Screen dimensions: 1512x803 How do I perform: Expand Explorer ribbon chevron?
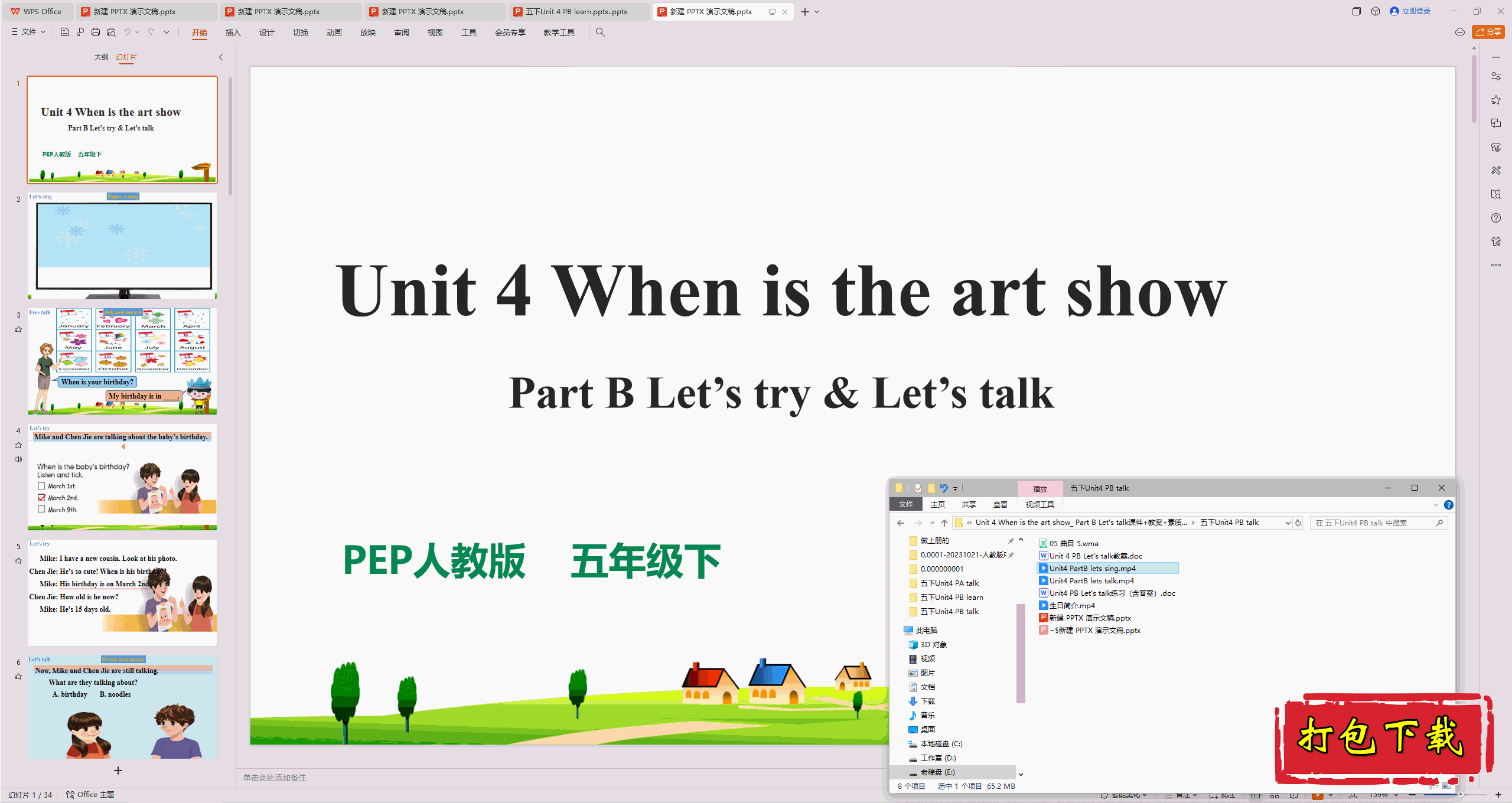click(x=1436, y=505)
